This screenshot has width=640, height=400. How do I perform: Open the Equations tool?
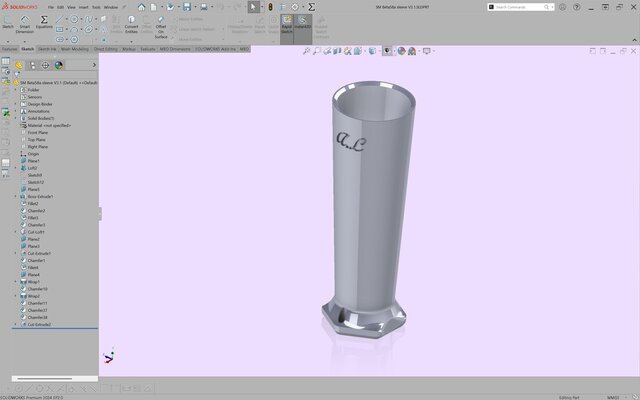45,26
